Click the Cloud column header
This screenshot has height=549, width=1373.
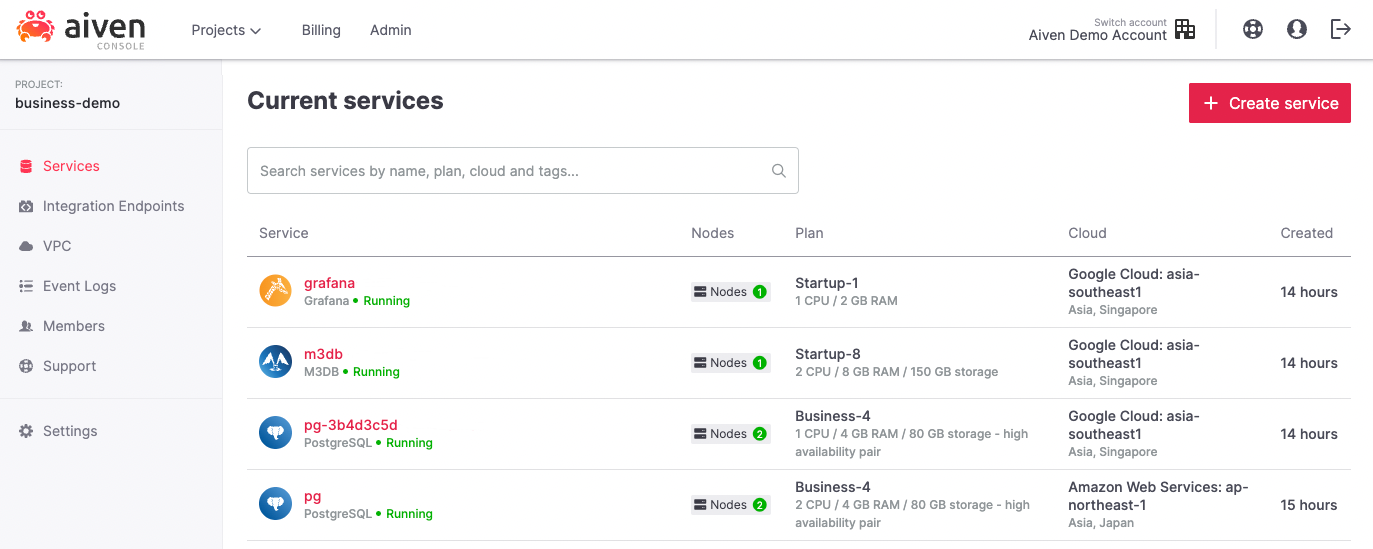click(x=1087, y=233)
